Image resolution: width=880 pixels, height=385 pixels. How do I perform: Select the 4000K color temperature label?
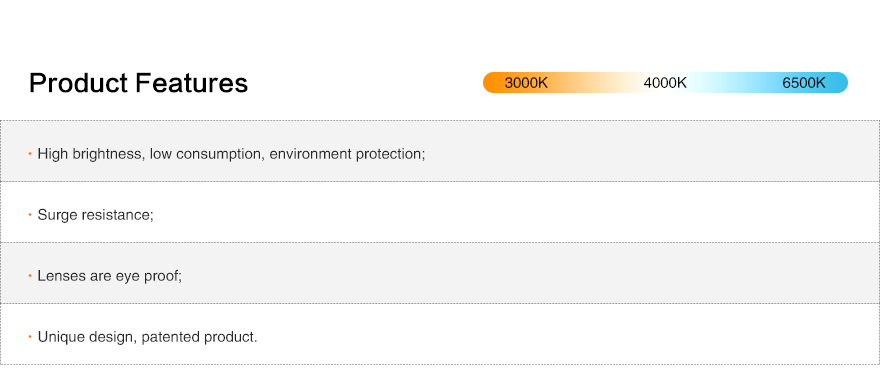[x=665, y=83]
